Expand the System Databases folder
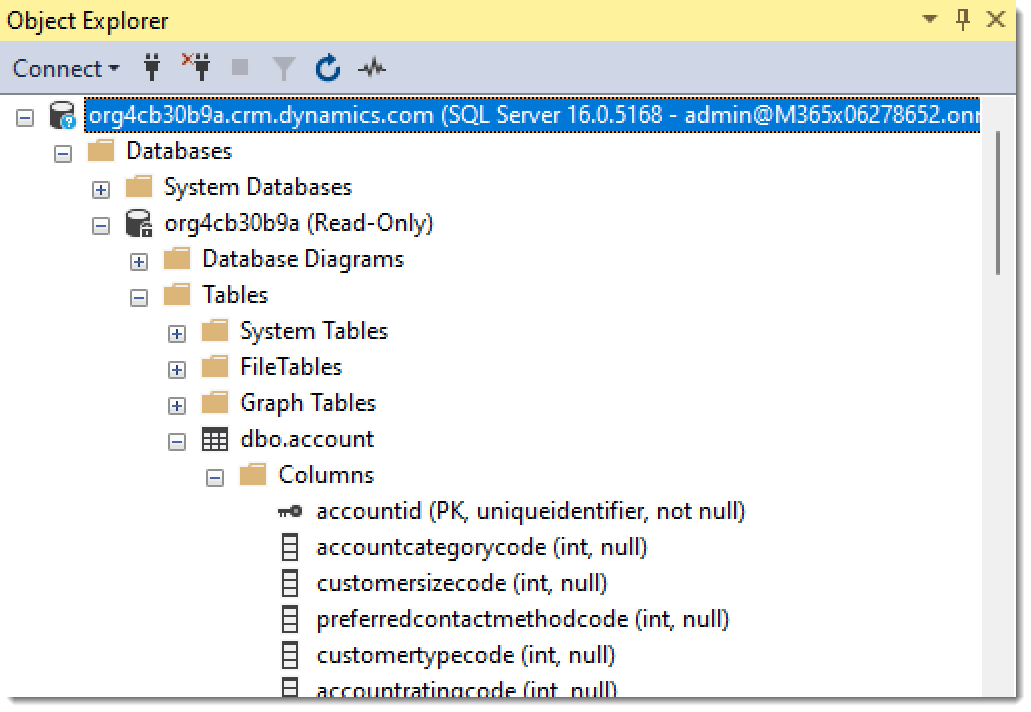 (101, 190)
